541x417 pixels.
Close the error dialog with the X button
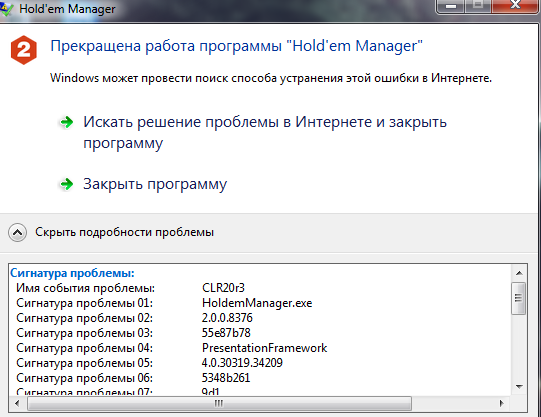[x=516, y=5]
